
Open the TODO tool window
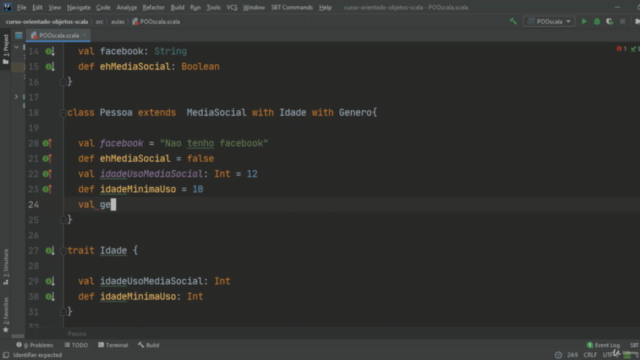[x=76, y=345]
